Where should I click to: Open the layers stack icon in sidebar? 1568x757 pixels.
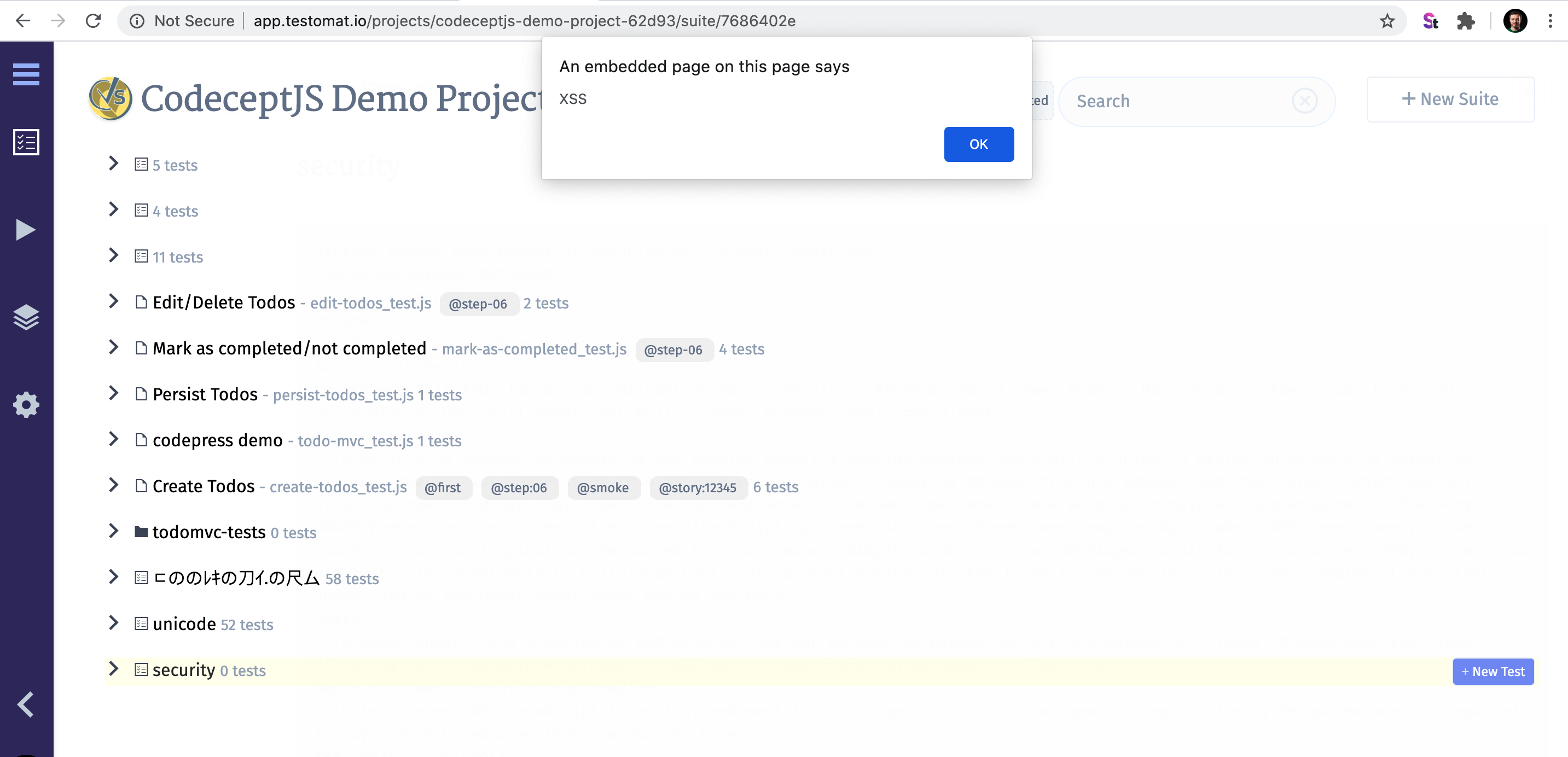pyautogui.click(x=26, y=317)
